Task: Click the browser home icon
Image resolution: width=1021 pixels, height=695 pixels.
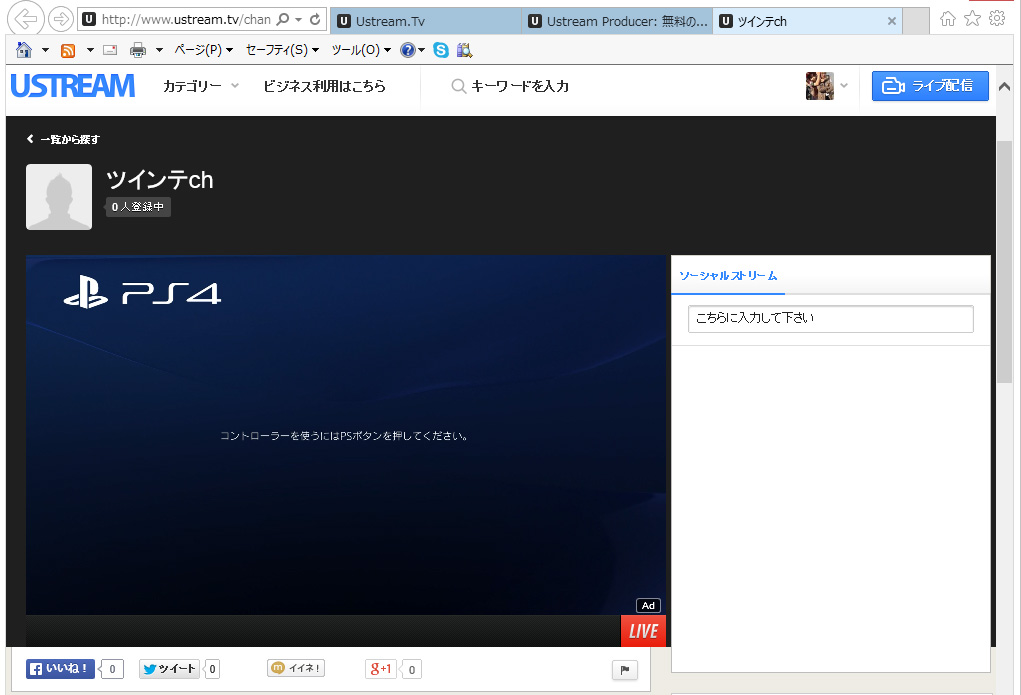Action: [24, 50]
